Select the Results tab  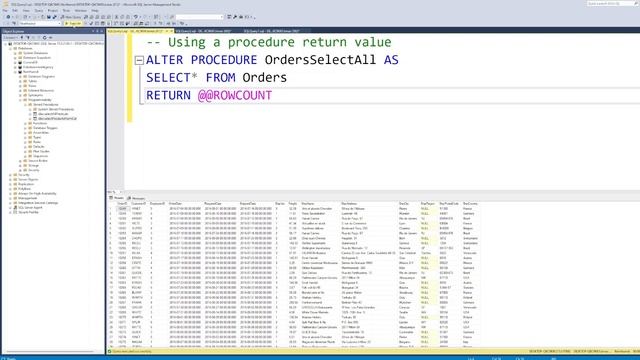coord(117,198)
